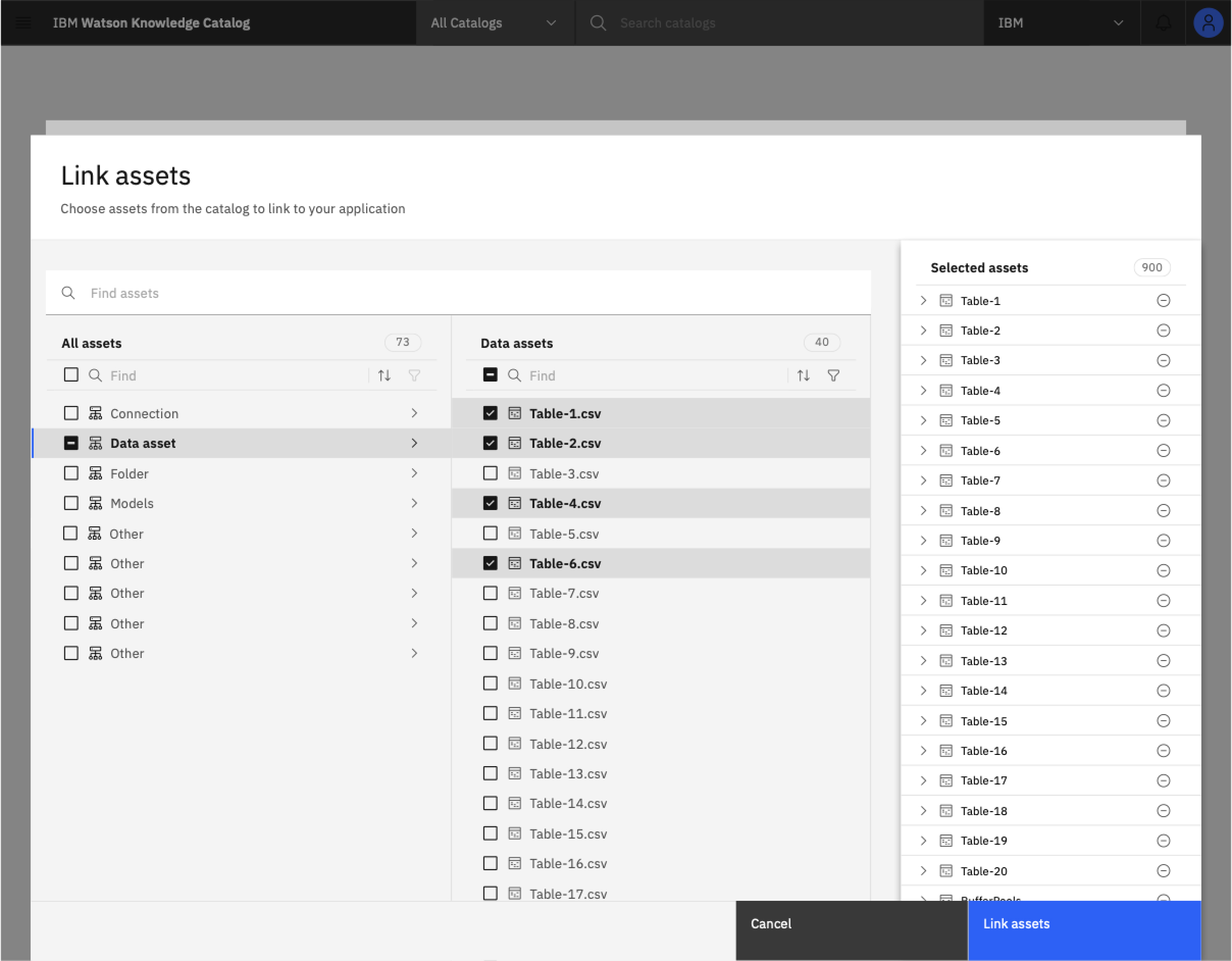
Task: Click the search icon in the top navigation bar
Action: 598,22
